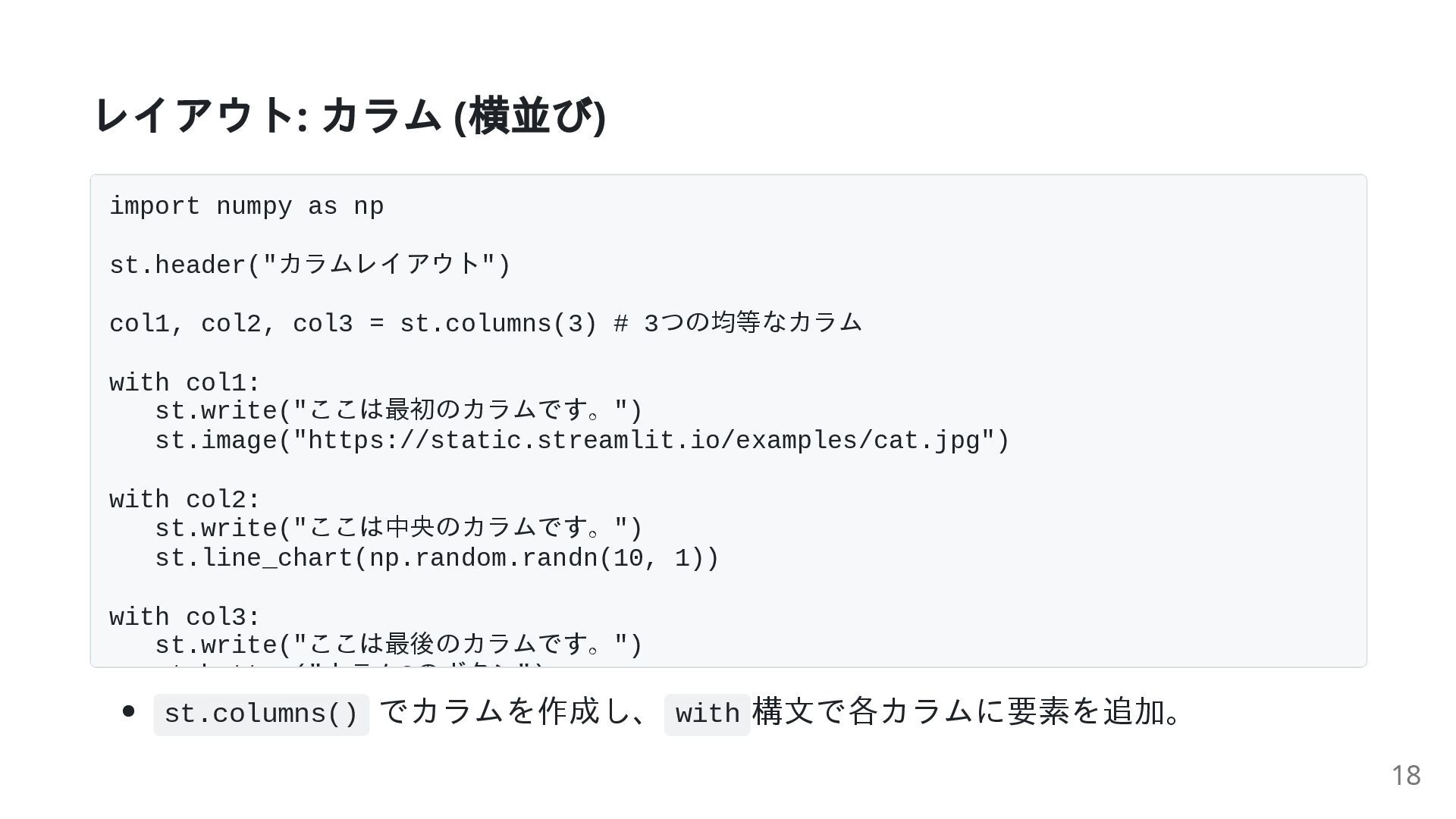Click the st.line_chart code line
This screenshot has width=1456, height=819.
[x=437, y=559]
